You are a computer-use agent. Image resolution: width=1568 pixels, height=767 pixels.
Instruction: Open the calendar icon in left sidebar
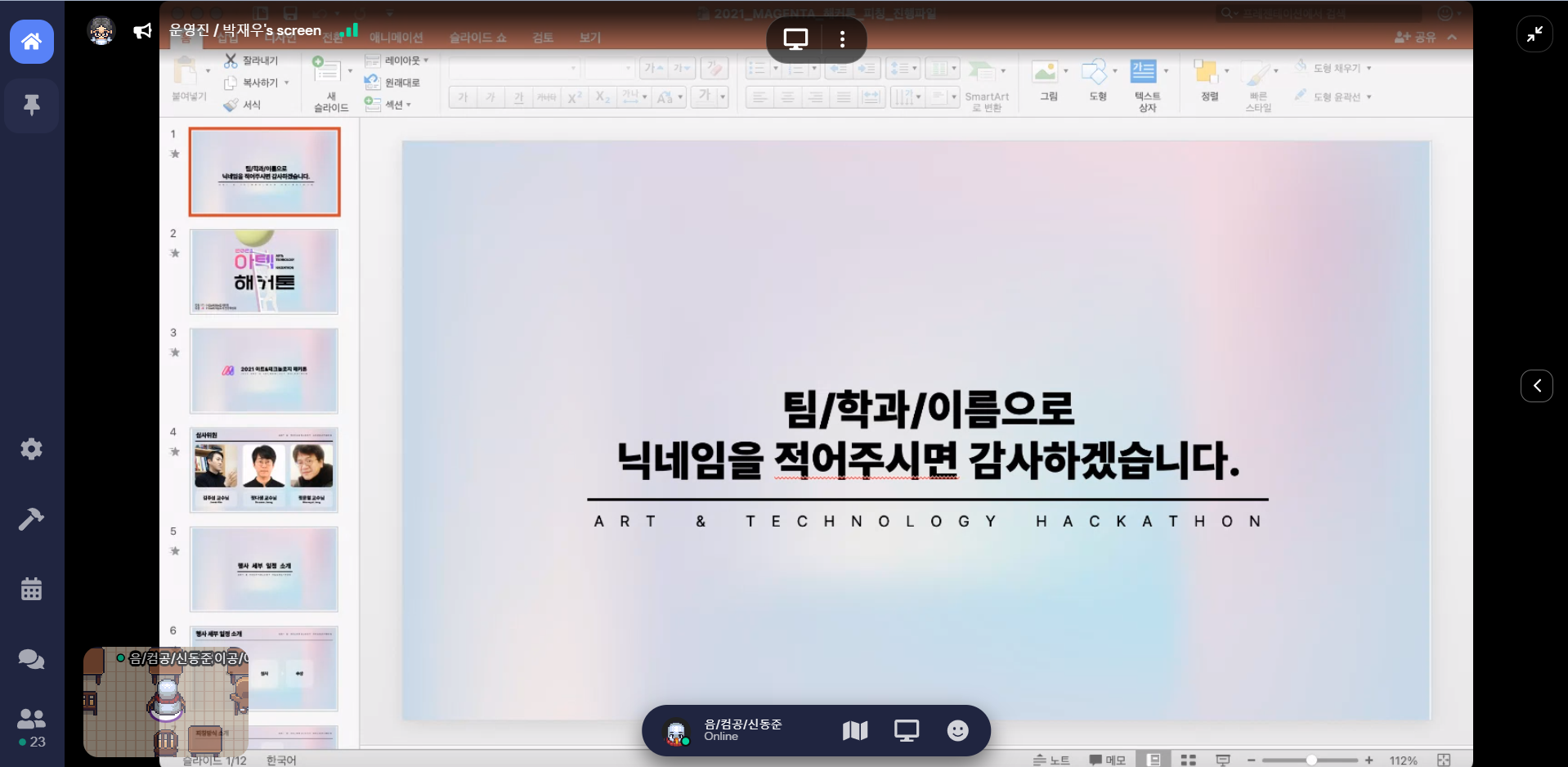tap(31, 589)
